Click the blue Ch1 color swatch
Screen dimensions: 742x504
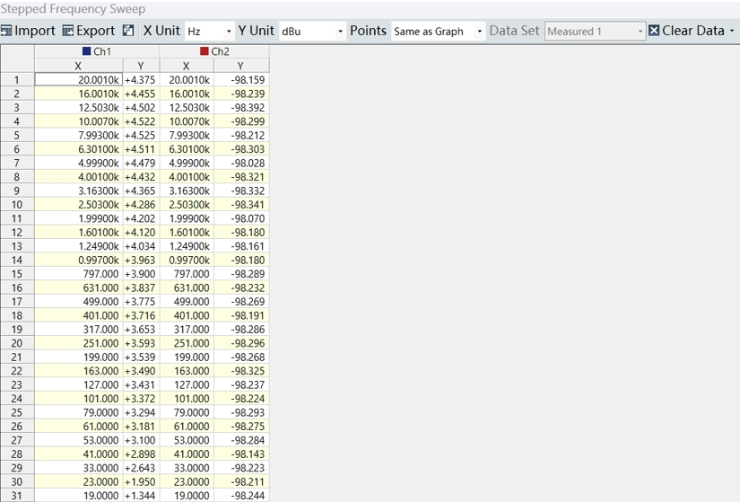[x=87, y=51]
